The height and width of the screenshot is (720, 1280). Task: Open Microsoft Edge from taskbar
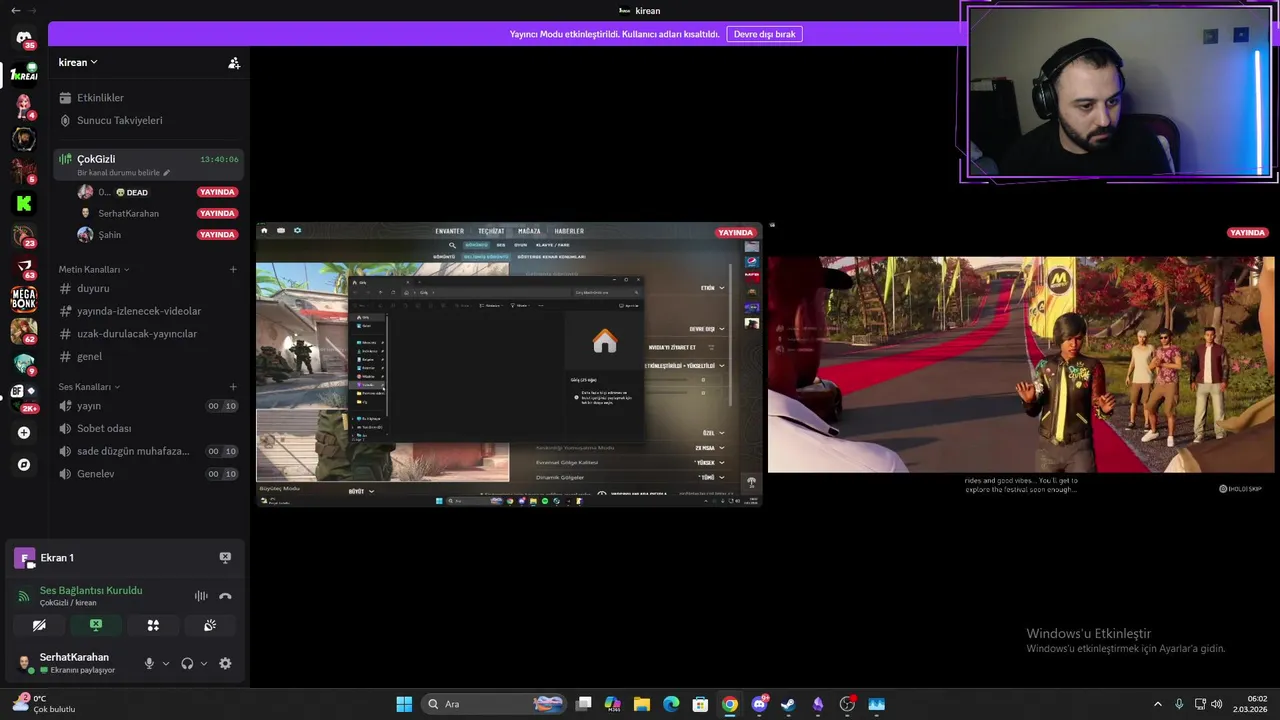coord(671,704)
